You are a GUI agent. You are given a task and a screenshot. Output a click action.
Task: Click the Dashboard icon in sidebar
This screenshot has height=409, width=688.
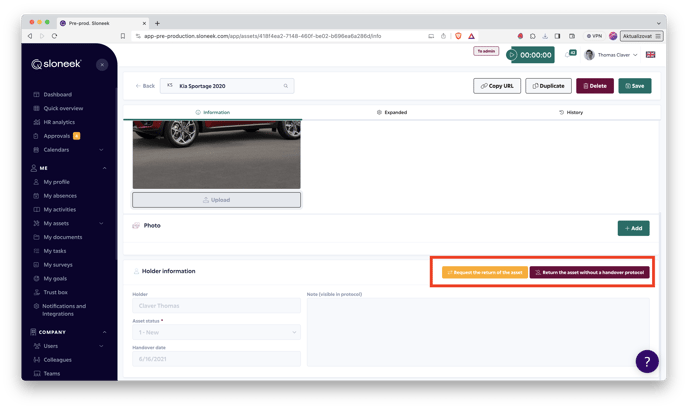[37, 95]
